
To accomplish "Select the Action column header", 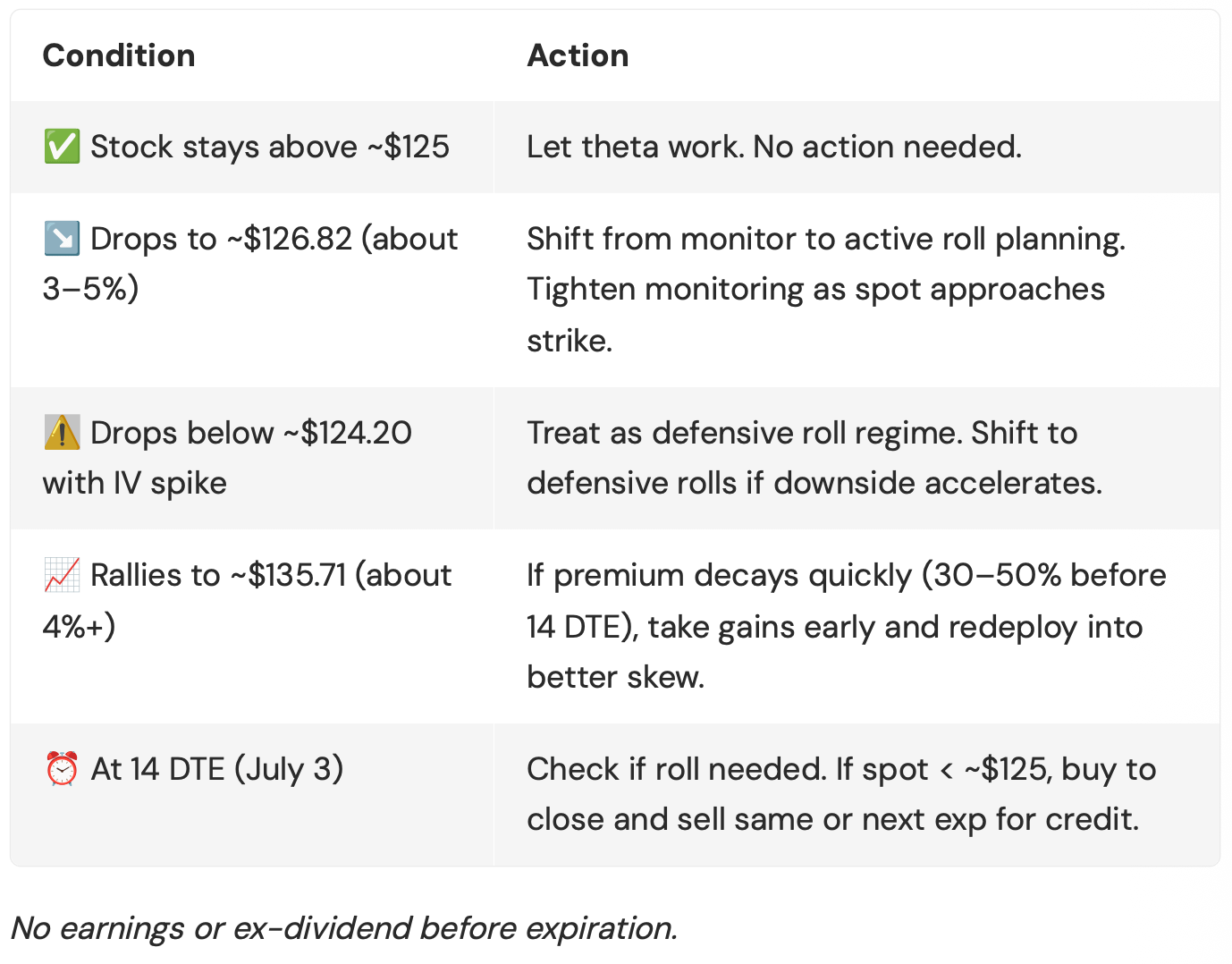I will [x=578, y=55].
